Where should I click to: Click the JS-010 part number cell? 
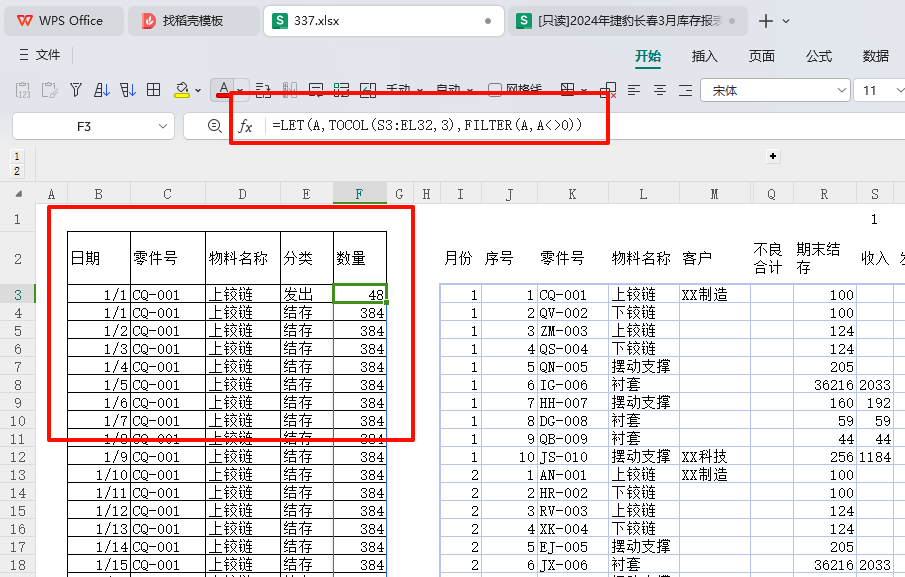[x=572, y=457]
